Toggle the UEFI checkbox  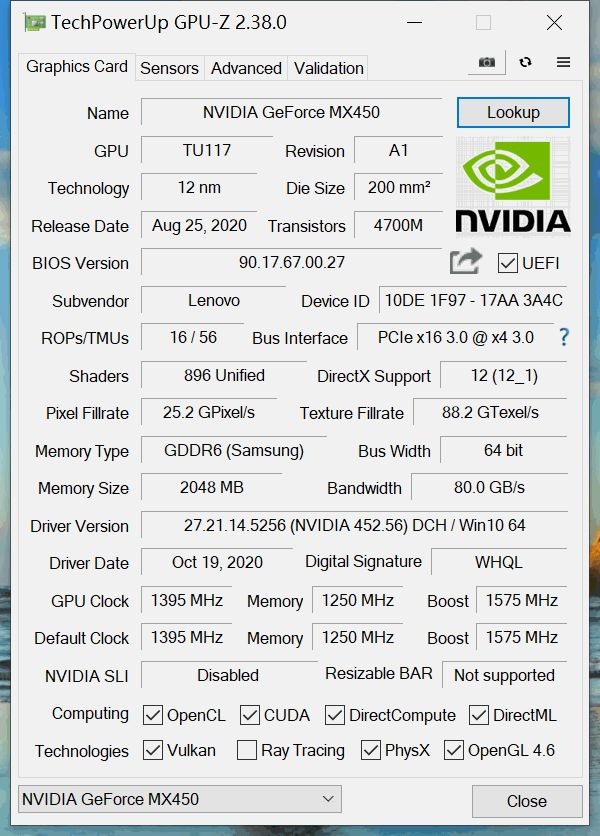pos(507,263)
